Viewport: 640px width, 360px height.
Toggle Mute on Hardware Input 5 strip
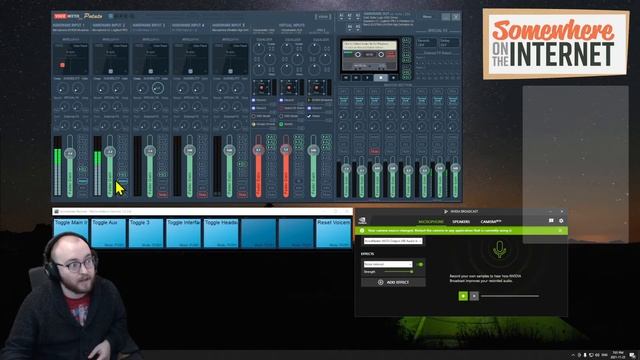tap(242, 195)
